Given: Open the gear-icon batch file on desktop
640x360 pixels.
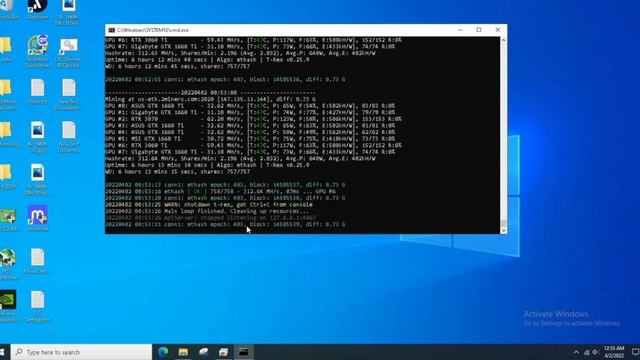Looking at the screenshot, I should pyautogui.click(x=68, y=51).
